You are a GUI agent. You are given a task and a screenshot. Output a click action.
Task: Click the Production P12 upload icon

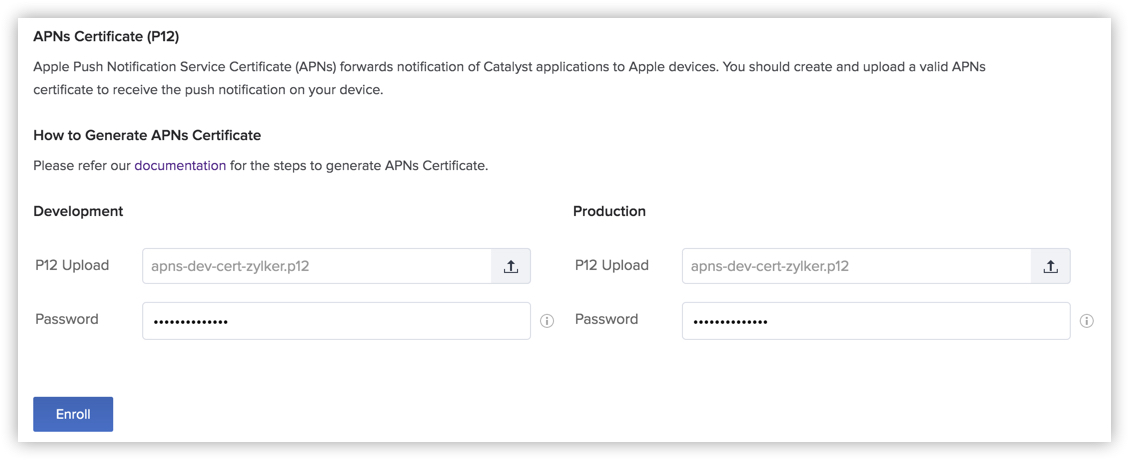[x=1050, y=266]
